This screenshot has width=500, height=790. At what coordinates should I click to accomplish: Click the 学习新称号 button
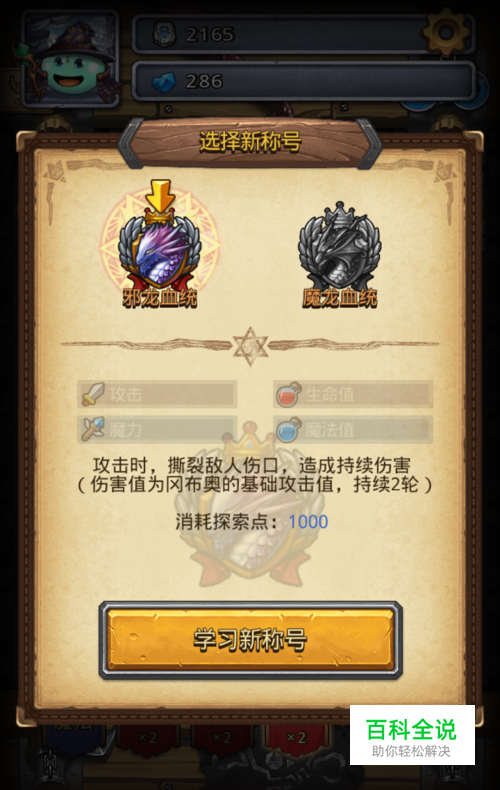coord(251,640)
